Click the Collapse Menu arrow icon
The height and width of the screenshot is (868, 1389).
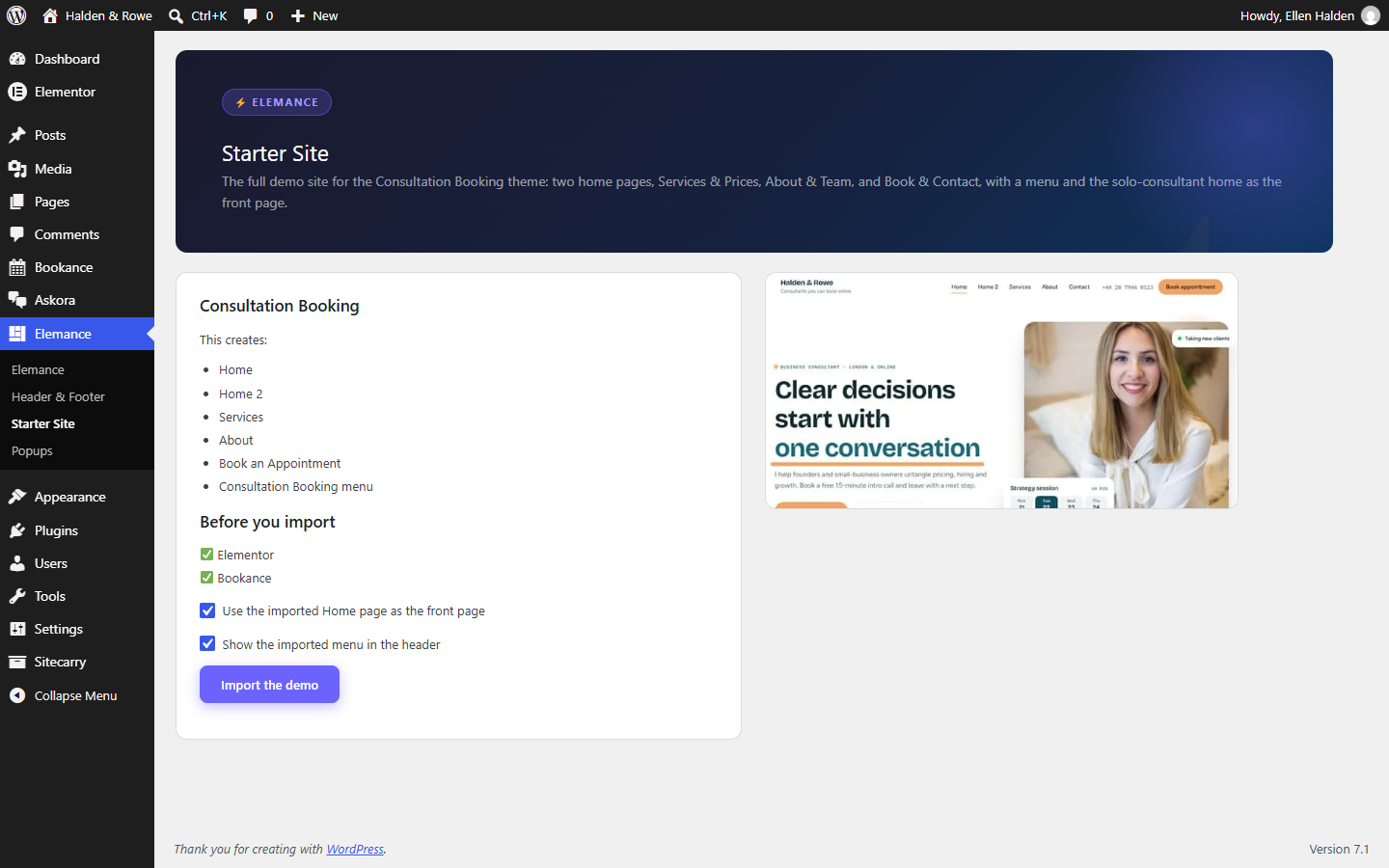tap(17, 695)
